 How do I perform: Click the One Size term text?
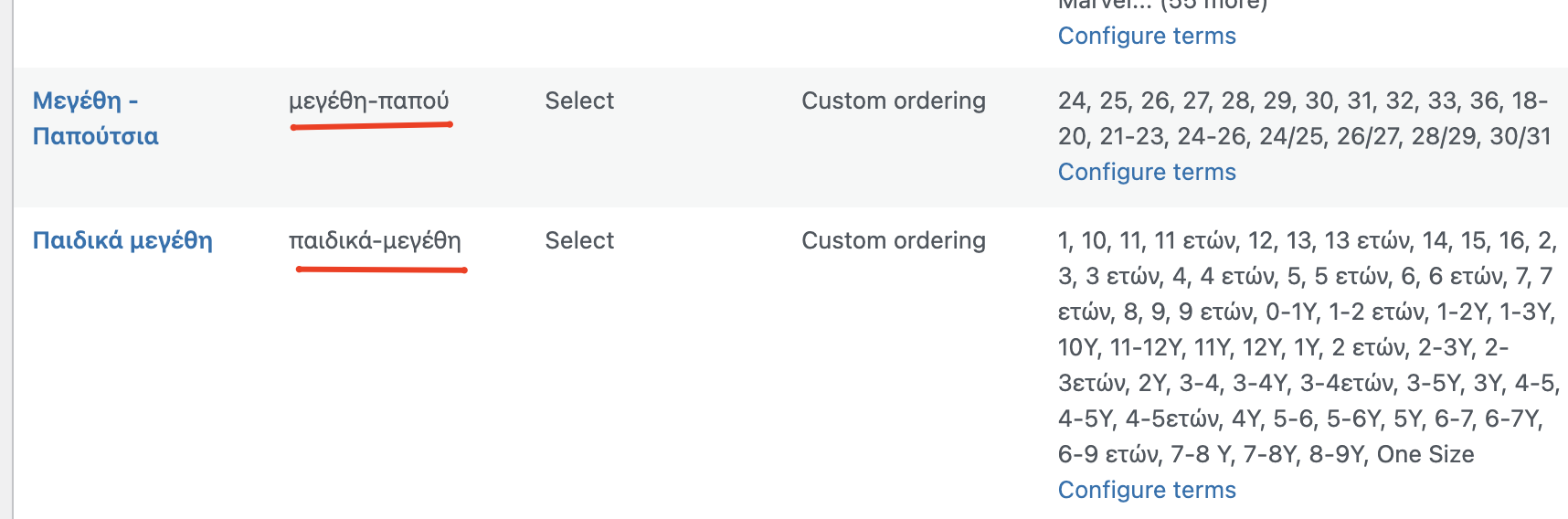pyautogui.click(x=1425, y=454)
